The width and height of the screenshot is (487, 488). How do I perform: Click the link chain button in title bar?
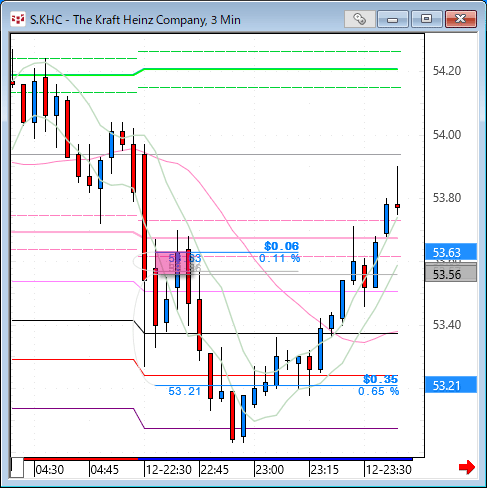(x=359, y=19)
